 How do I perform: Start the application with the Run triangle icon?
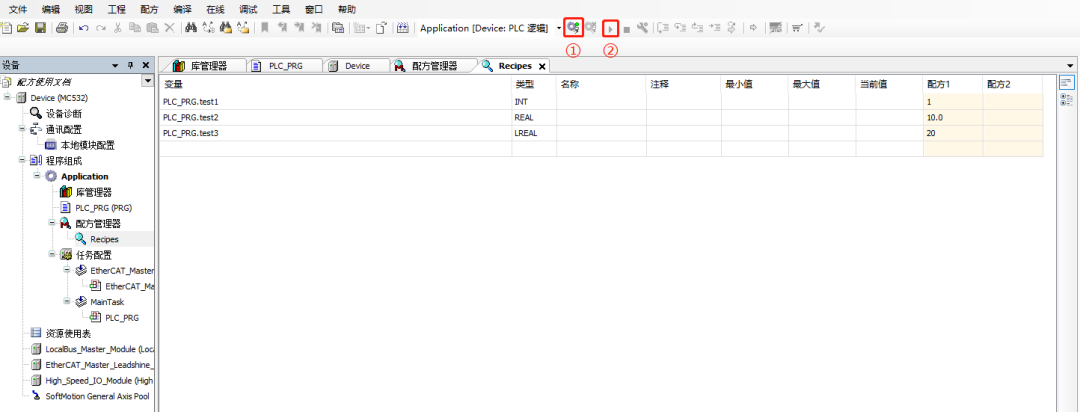pos(610,29)
